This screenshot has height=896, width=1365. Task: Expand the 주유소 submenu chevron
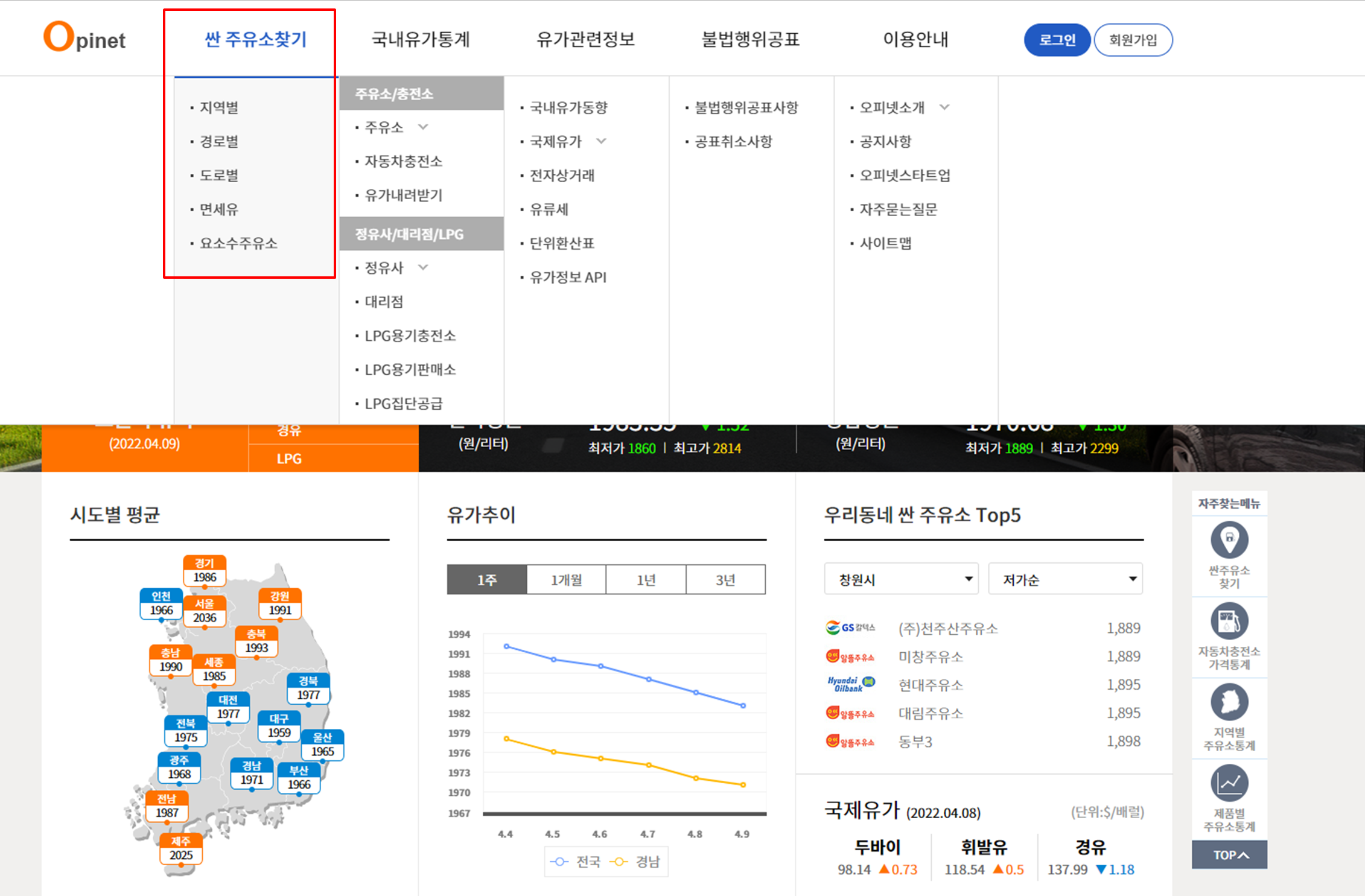coord(423,127)
